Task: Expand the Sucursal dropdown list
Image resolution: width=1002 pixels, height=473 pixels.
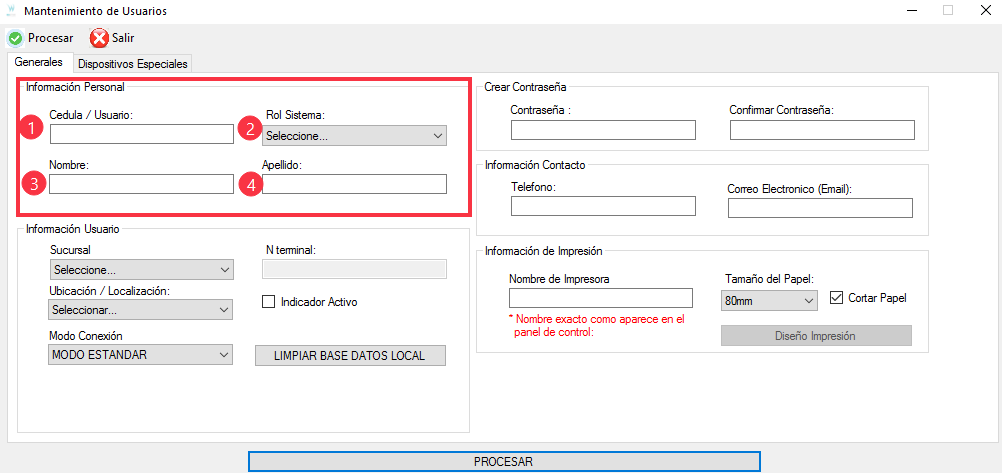Action: coord(141,270)
